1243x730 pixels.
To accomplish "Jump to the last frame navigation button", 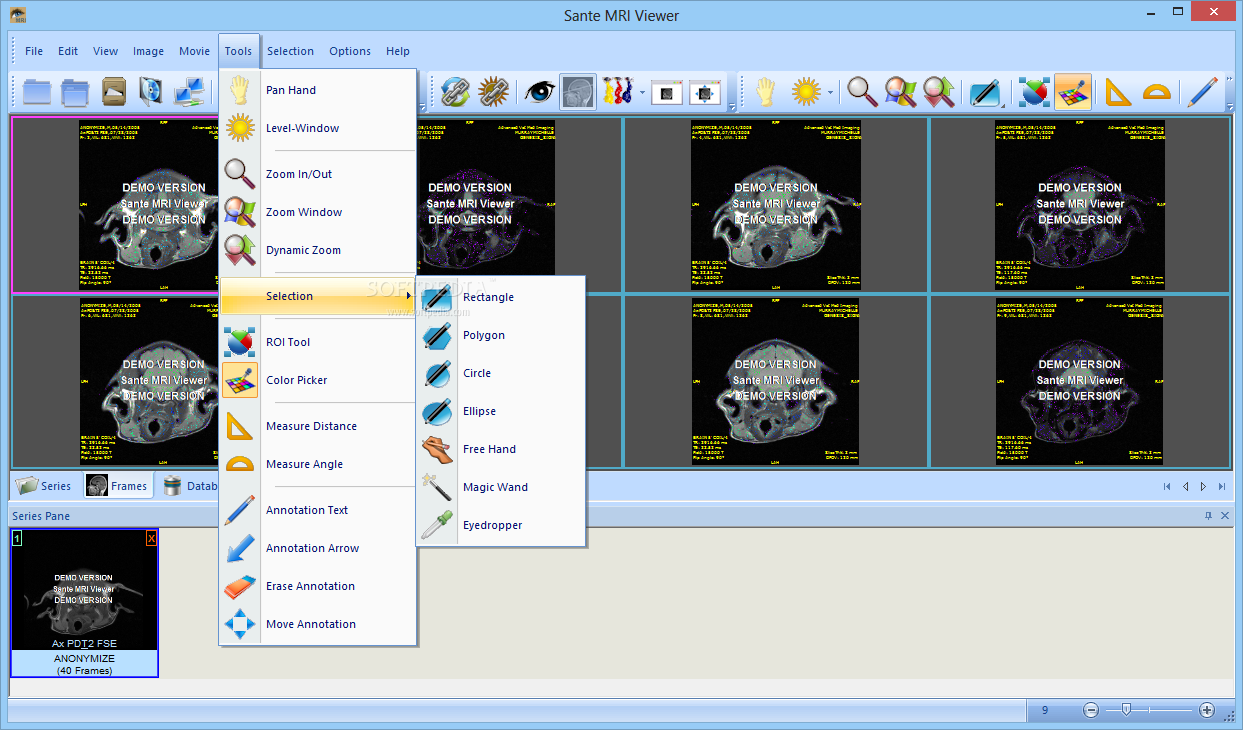I will [1222, 486].
